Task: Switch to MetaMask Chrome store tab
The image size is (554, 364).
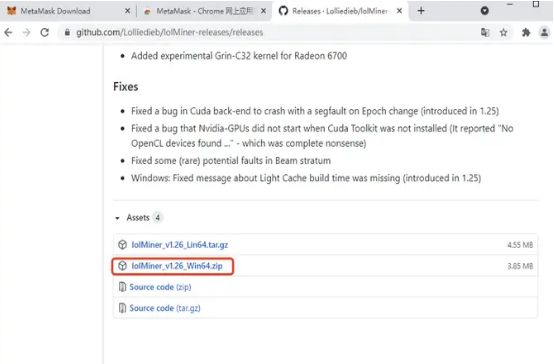Action: point(205,11)
